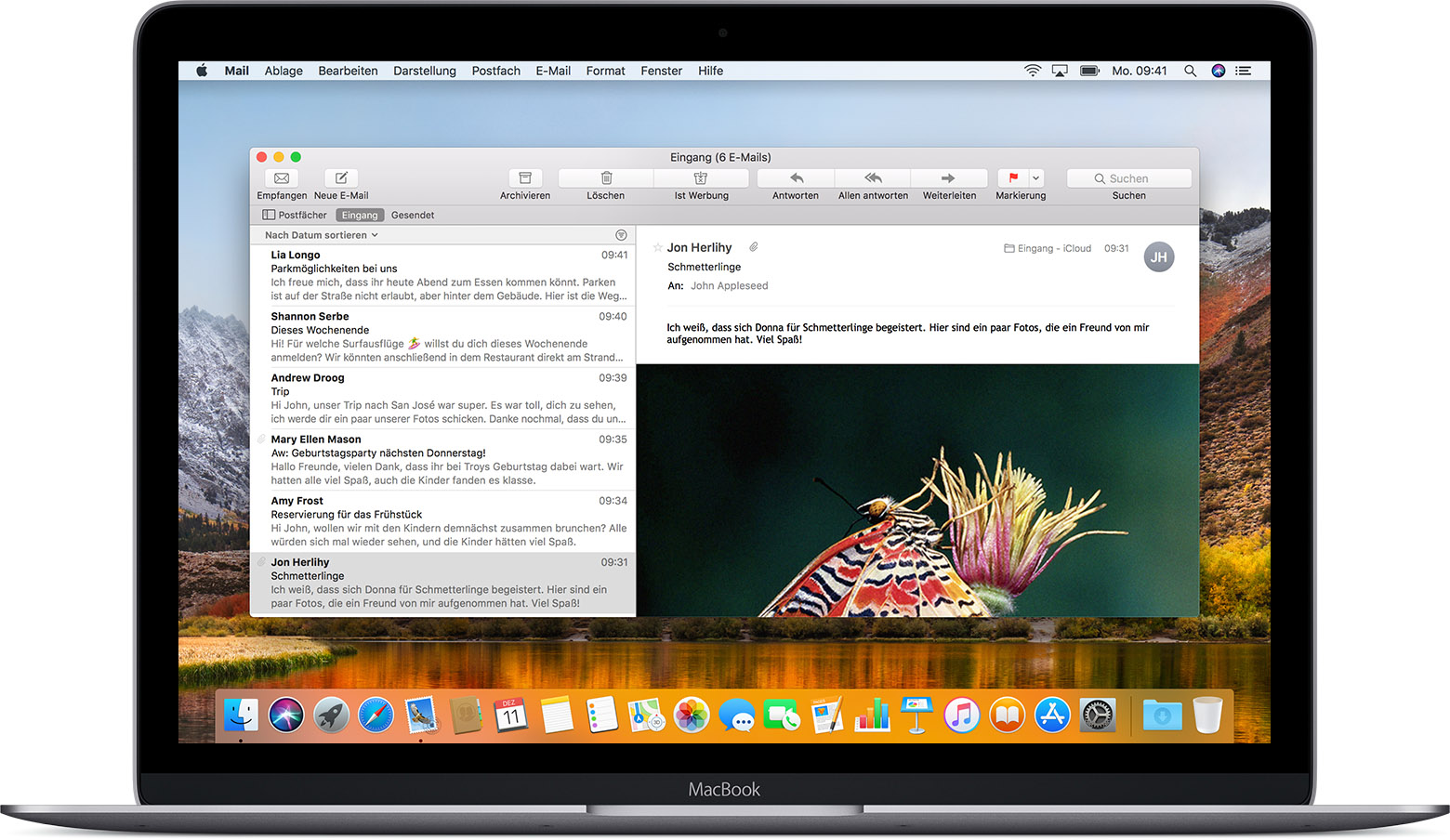Screen dimensions: 1450x840
Task: Open Launchpad from the Dock
Action: pyautogui.click(x=331, y=715)
